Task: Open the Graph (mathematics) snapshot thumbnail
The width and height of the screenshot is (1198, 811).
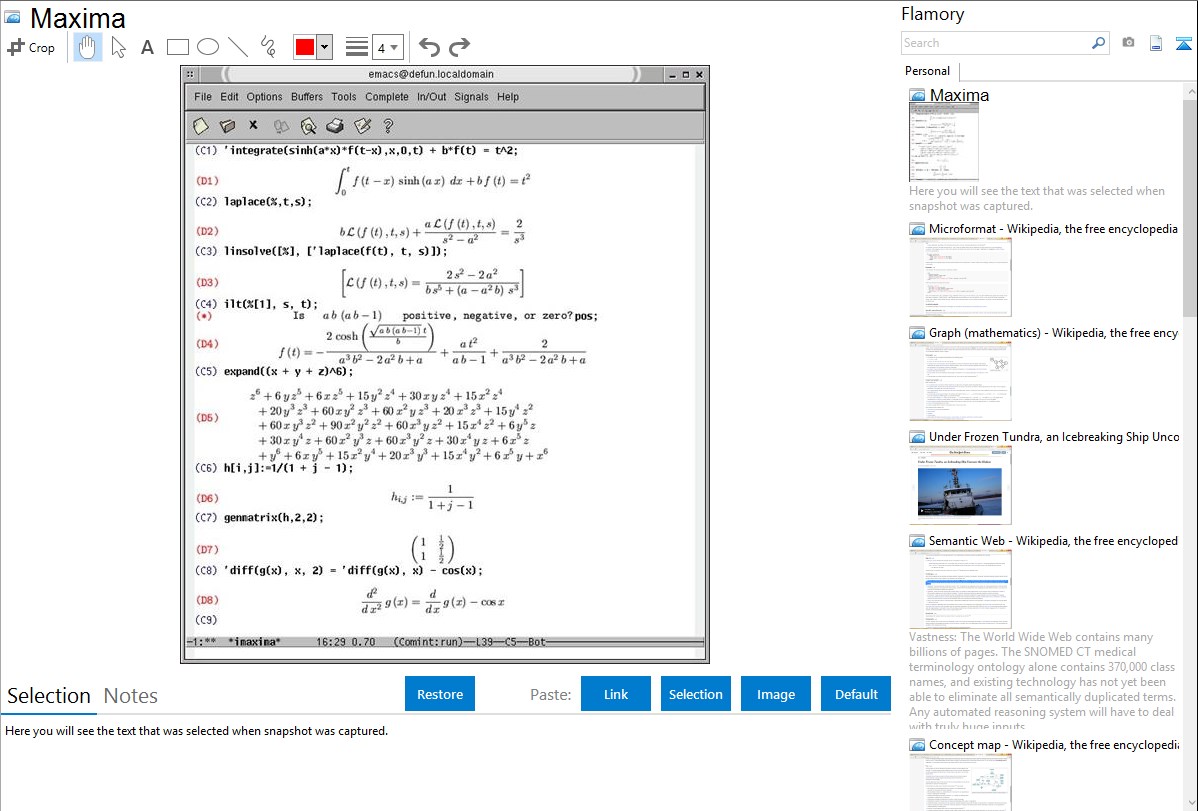Action: coord(960,381)
